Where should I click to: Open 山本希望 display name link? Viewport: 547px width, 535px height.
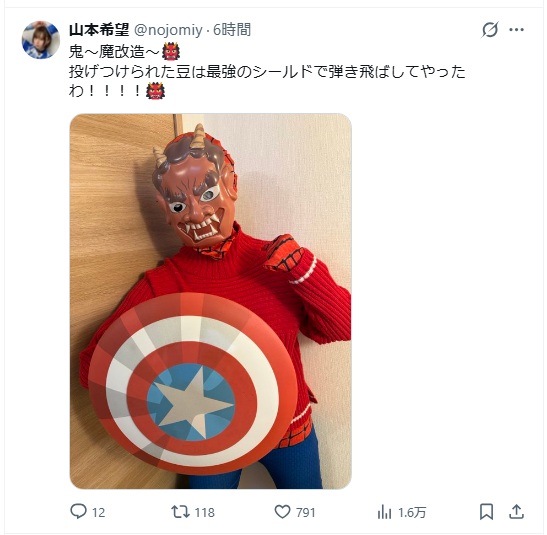click(99, 30)
